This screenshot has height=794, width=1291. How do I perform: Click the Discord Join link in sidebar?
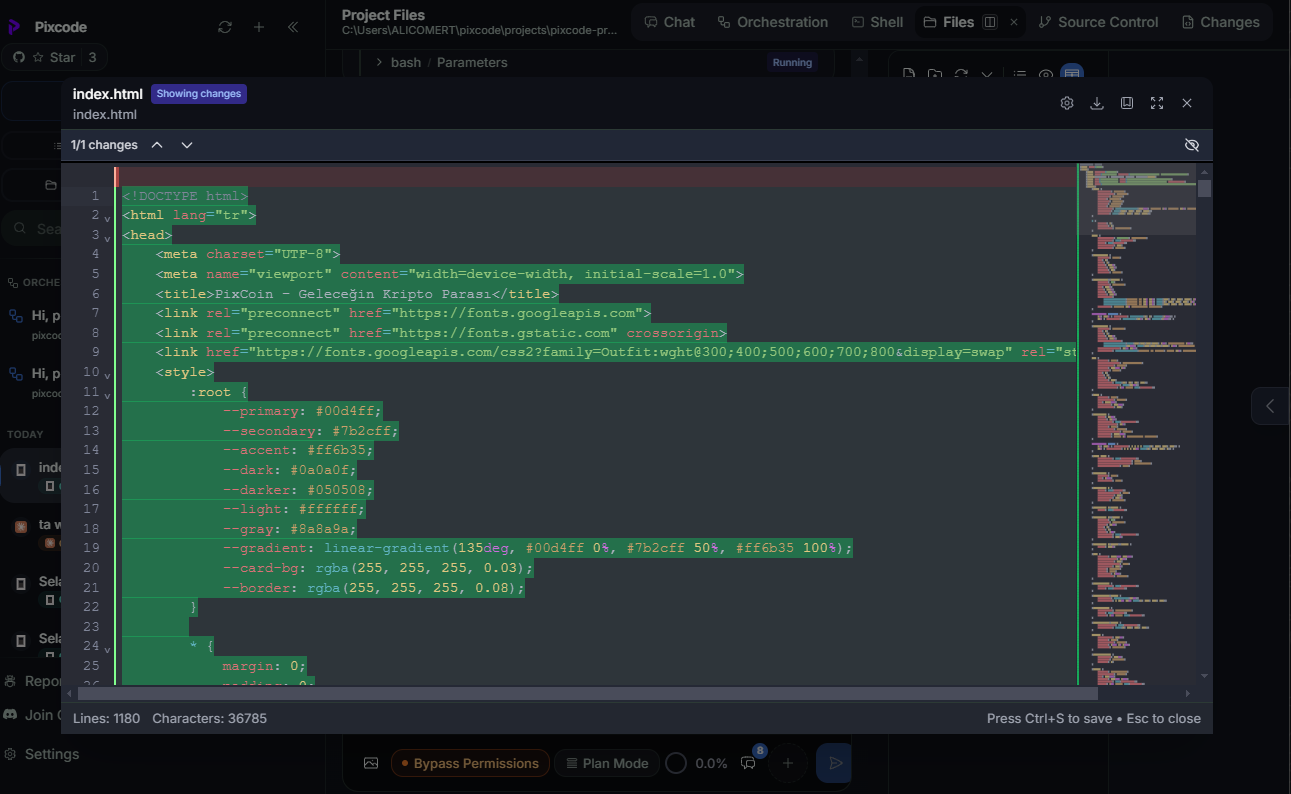pos(30,715)
